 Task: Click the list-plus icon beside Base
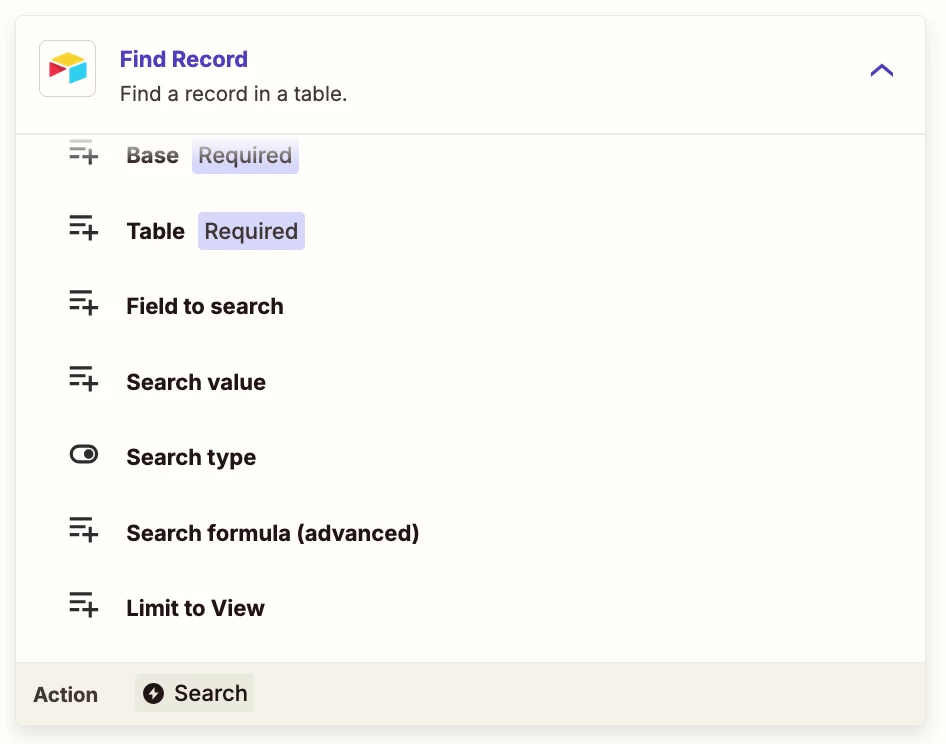[x=83, y=153]
